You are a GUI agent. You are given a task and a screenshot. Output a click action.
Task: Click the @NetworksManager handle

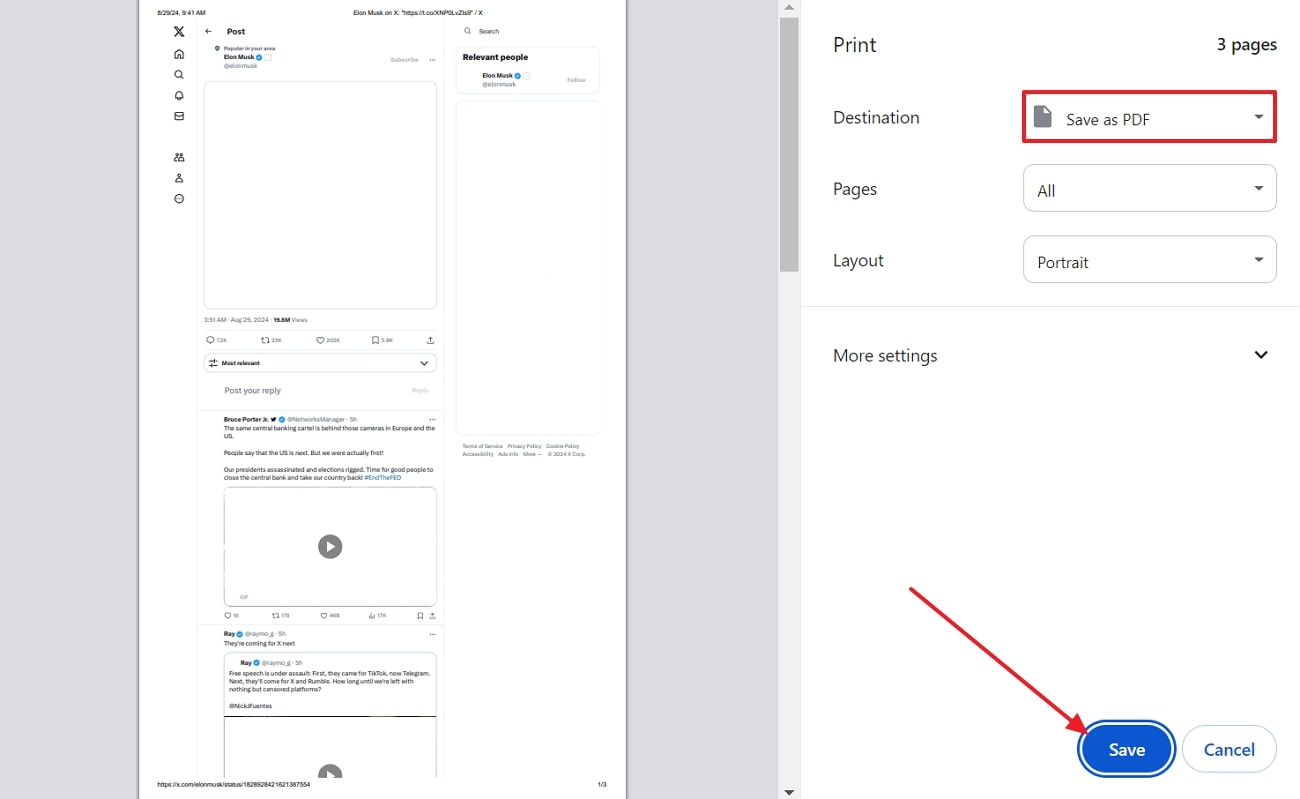click(316, 419)
